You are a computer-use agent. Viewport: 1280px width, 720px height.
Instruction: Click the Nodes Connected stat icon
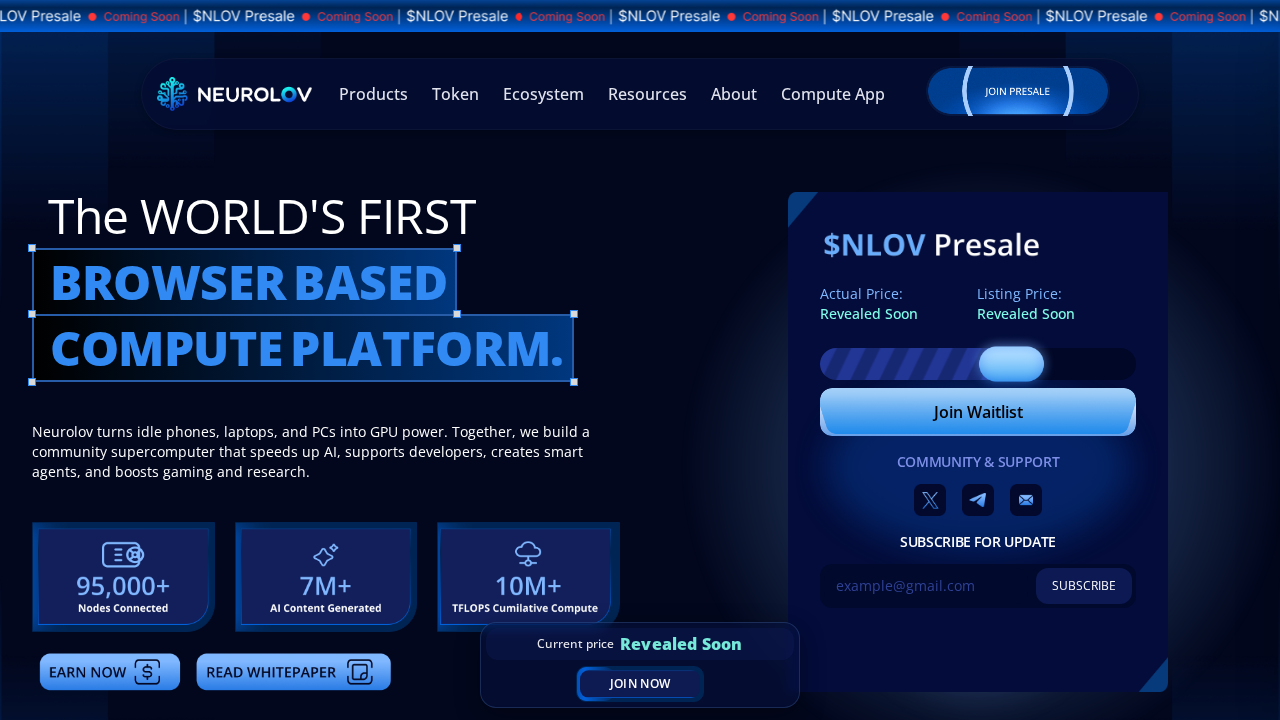pos(123,554)
